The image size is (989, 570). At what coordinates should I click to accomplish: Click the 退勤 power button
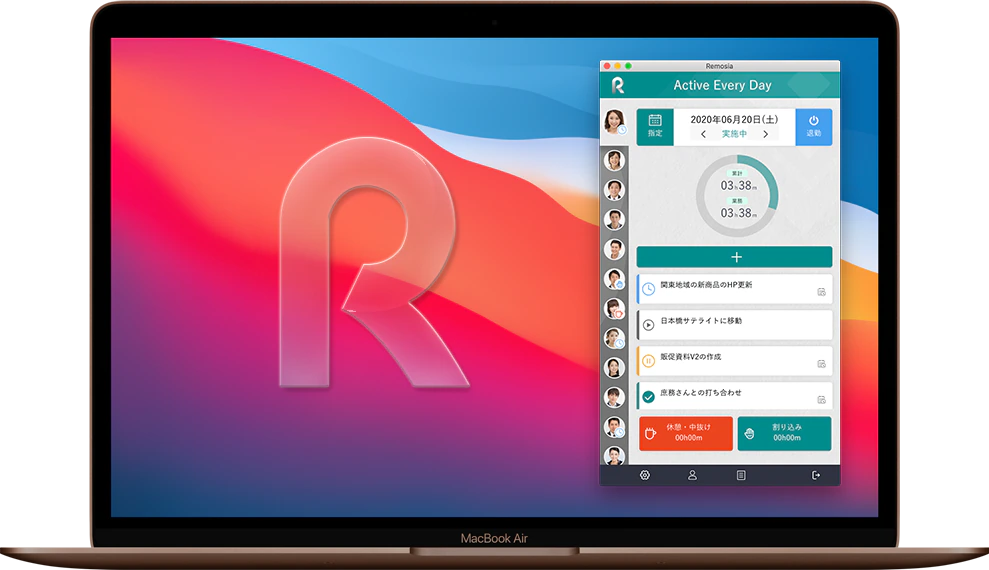(814, 127)
